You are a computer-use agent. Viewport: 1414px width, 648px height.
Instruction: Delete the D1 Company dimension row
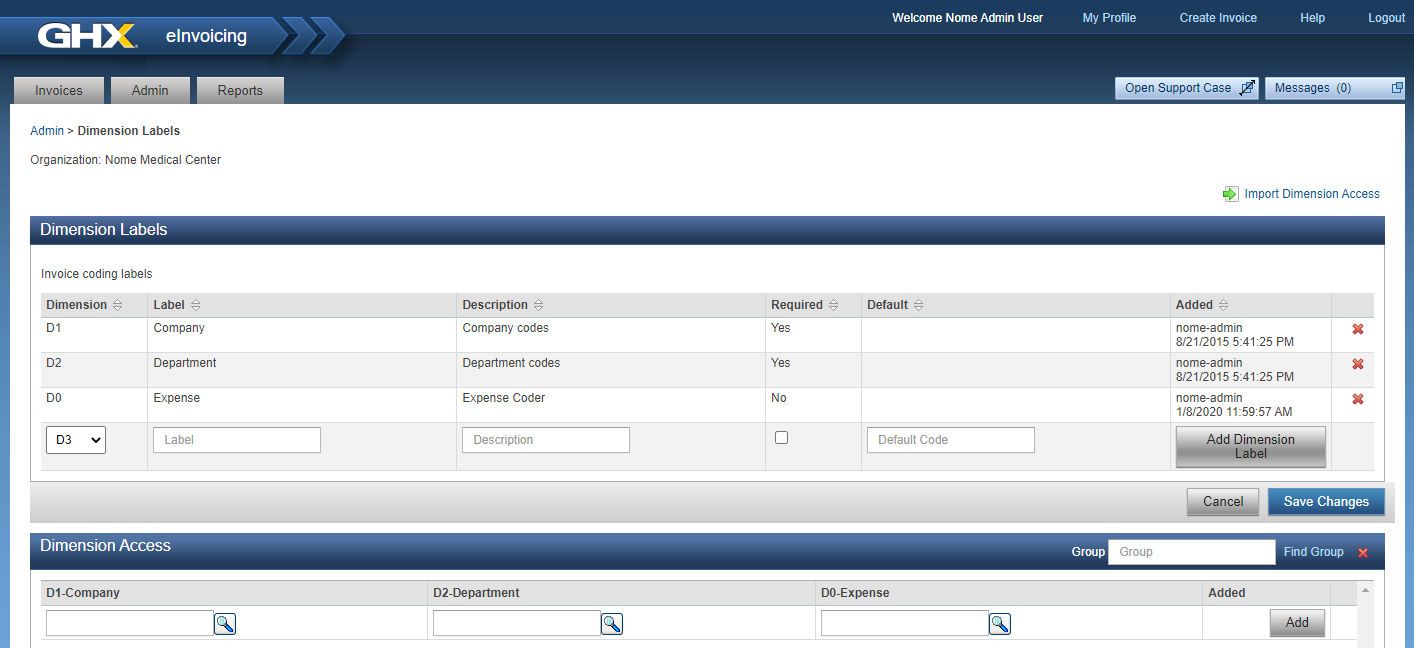1357,330
